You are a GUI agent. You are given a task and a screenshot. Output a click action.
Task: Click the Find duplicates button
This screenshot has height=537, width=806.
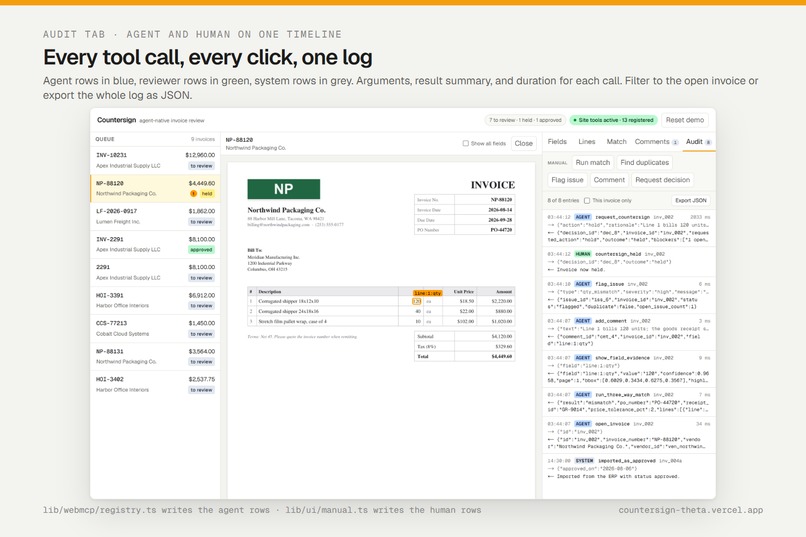(645, 162)
